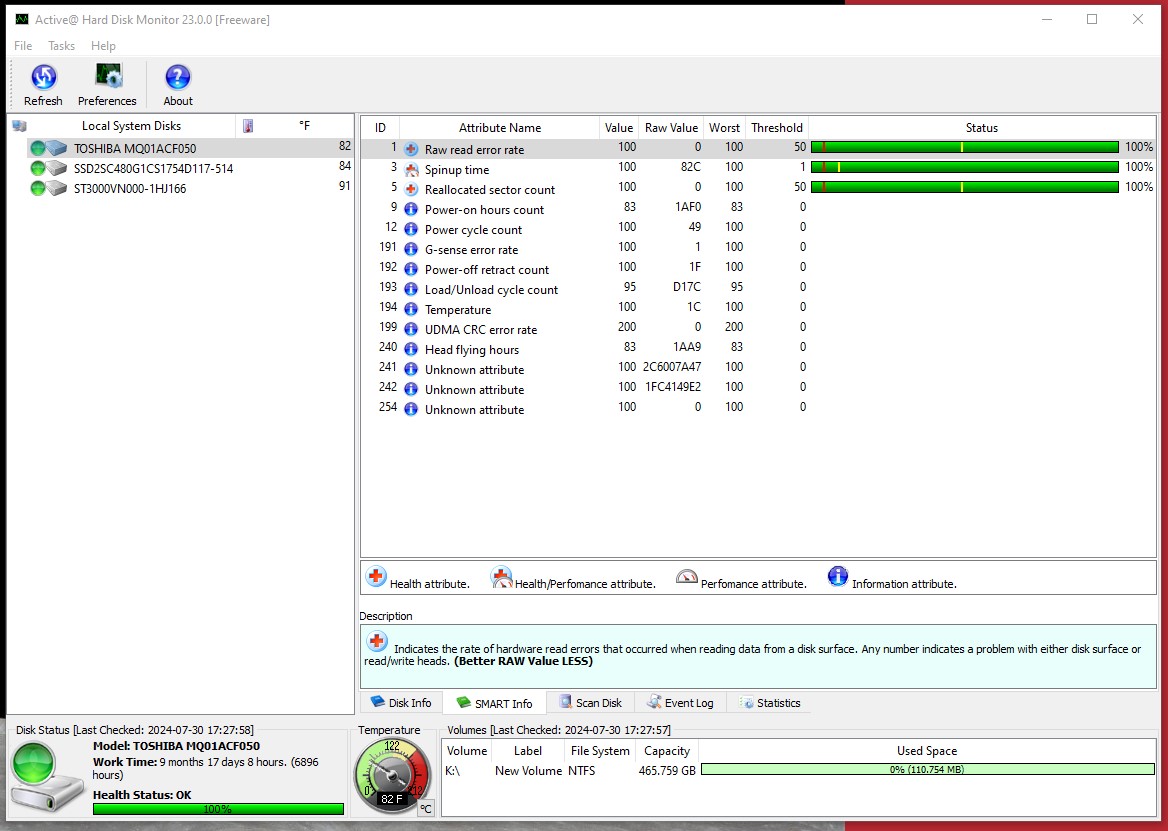The height and width of the screenshot is (831, 1168).
Task: Click the blue info icon next to Temperature attribute
Action: 411,309
